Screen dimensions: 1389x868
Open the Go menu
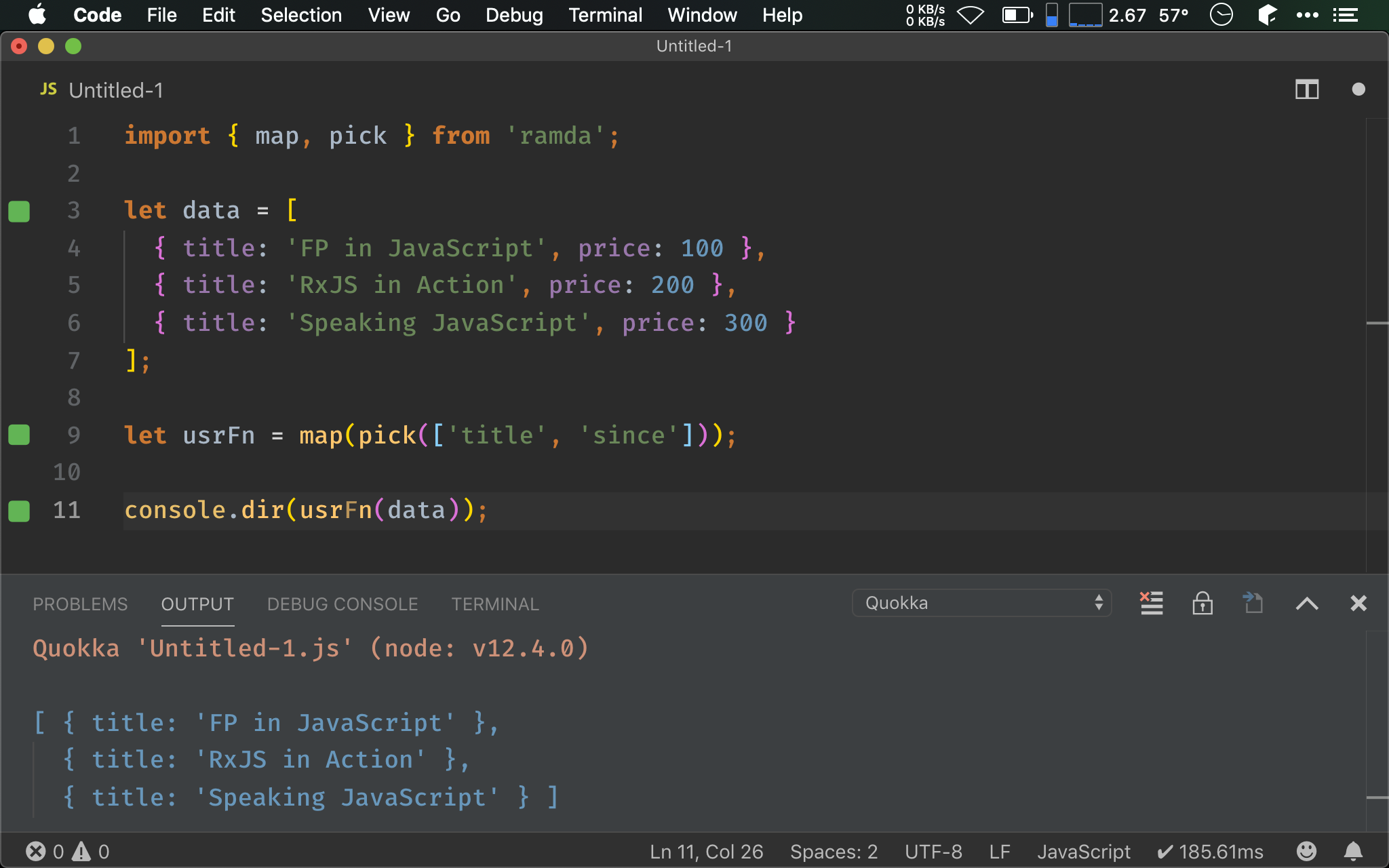448,15
